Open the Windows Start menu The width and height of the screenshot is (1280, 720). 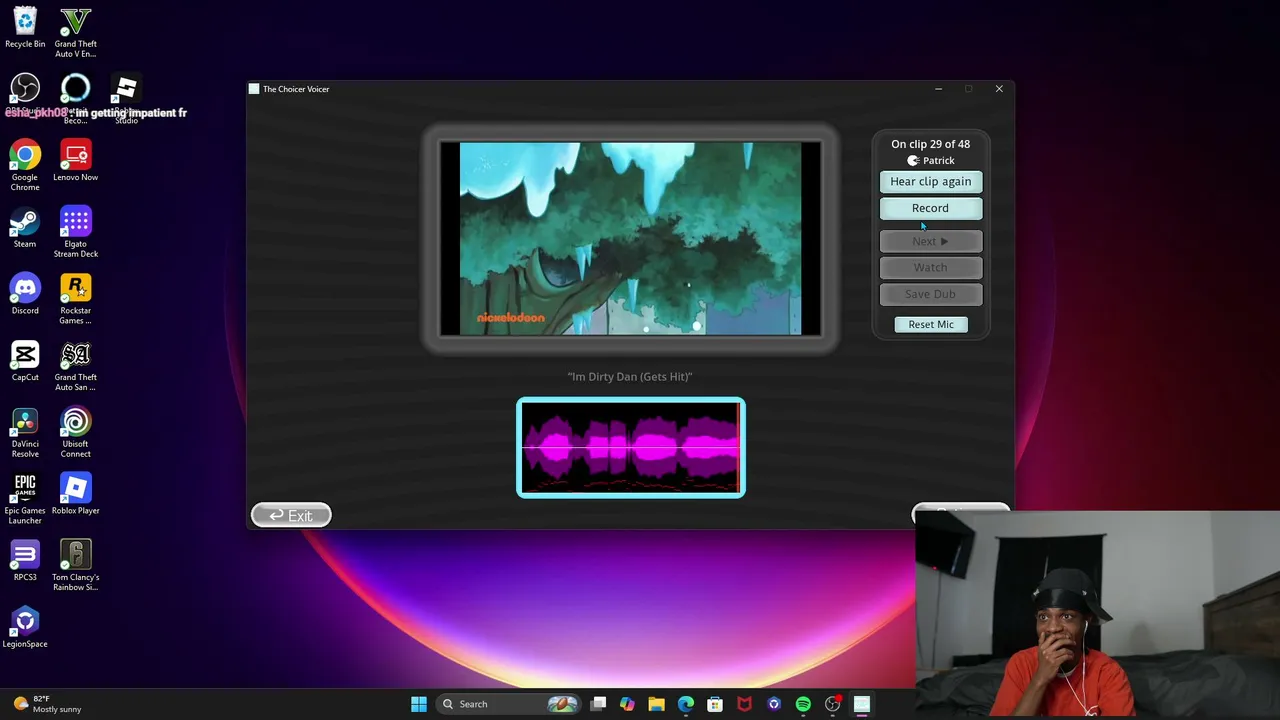tap(419, 704)
